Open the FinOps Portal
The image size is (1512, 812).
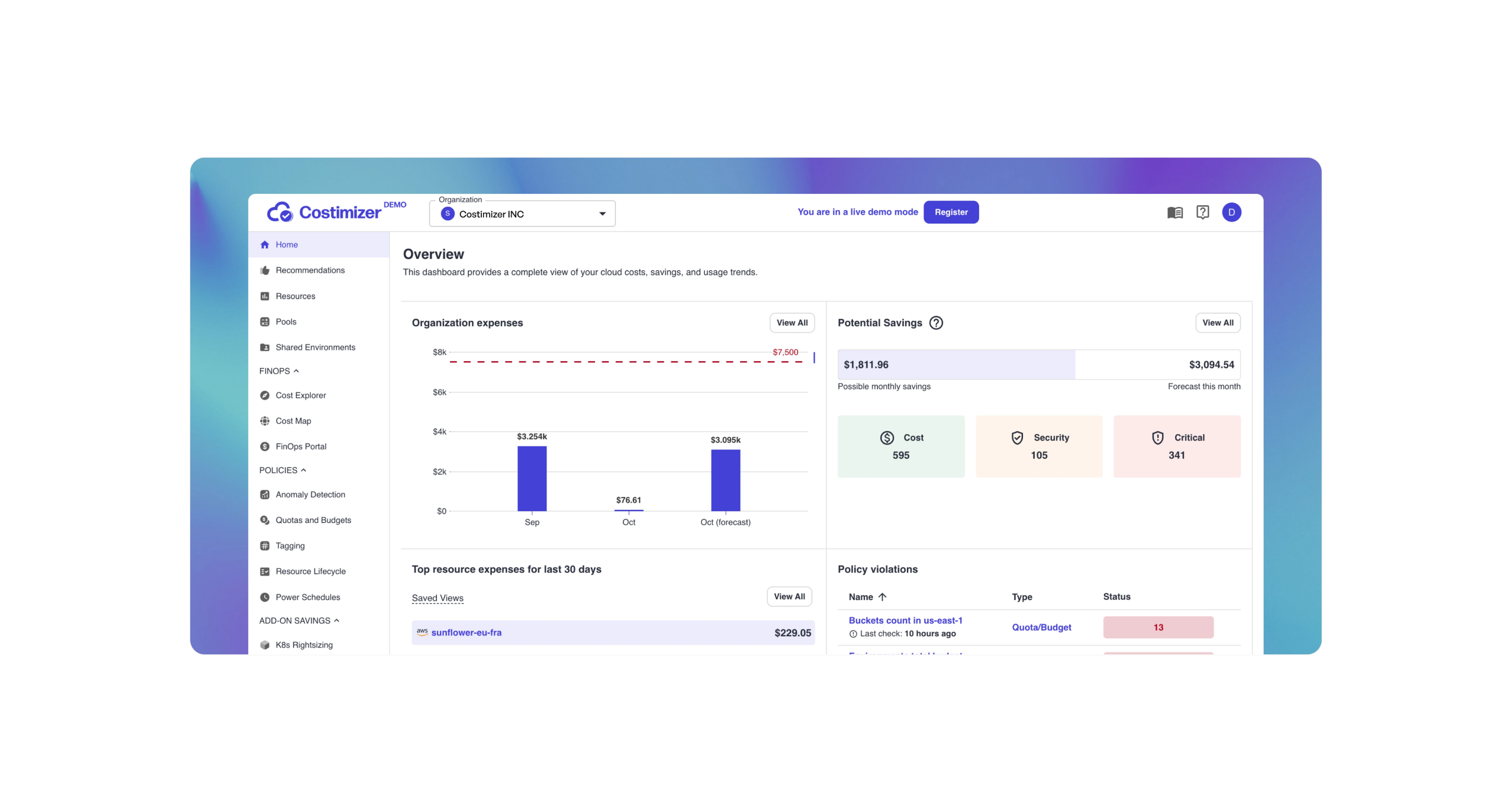click(301, 446)
